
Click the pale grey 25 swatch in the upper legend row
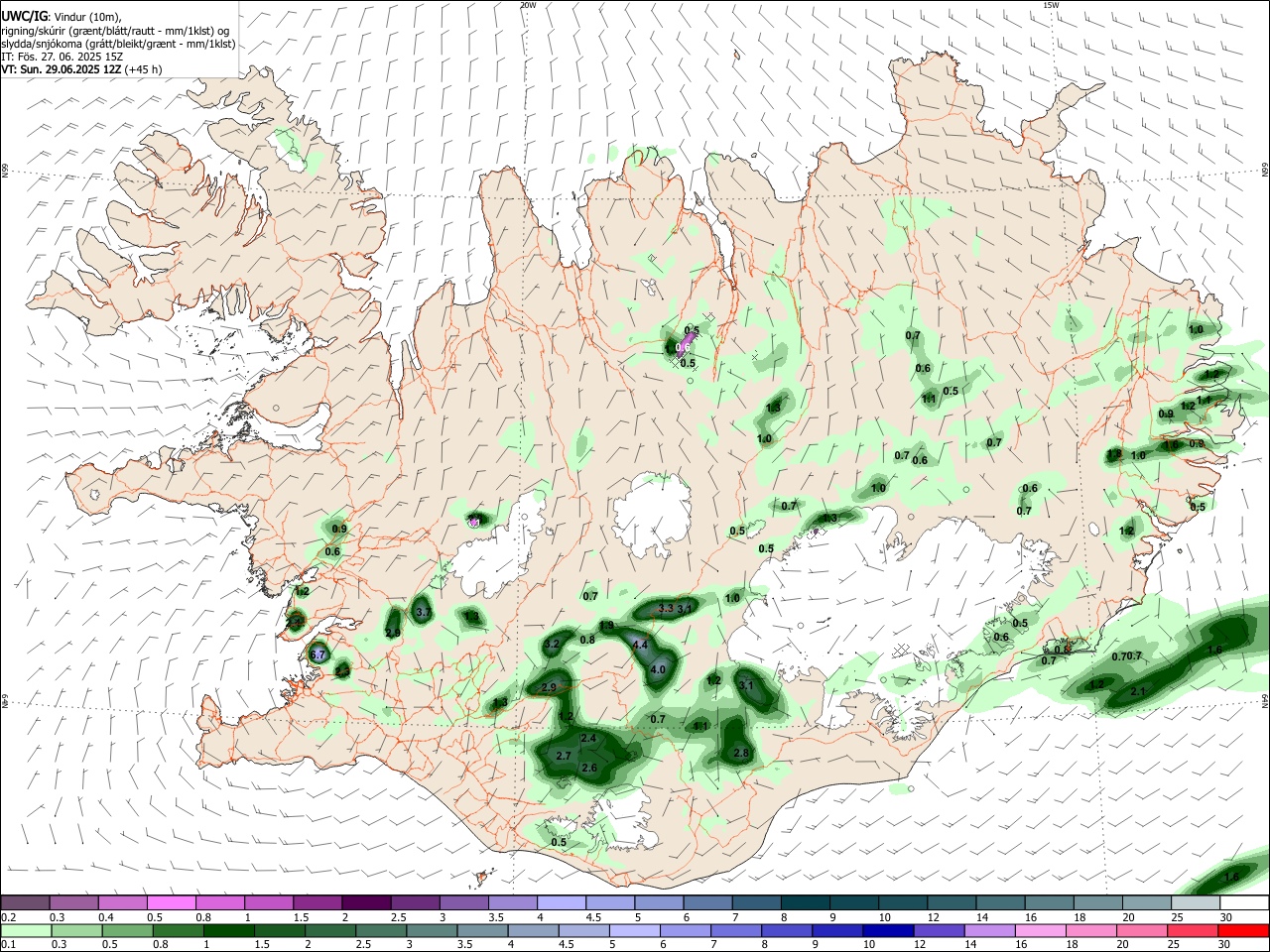tap(1196, 902)
